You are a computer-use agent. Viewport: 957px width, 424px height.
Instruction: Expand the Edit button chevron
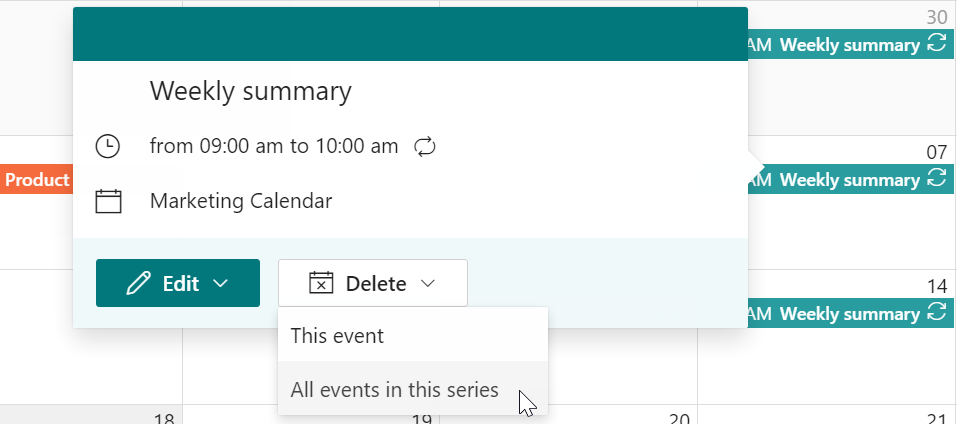(x=220, y=284)
